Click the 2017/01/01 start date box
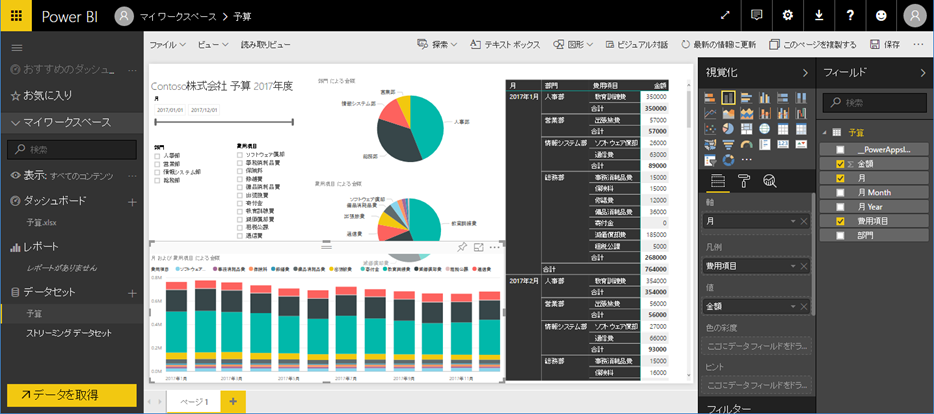The width and height of the screenshot is (934, 414). coord(170,110)
